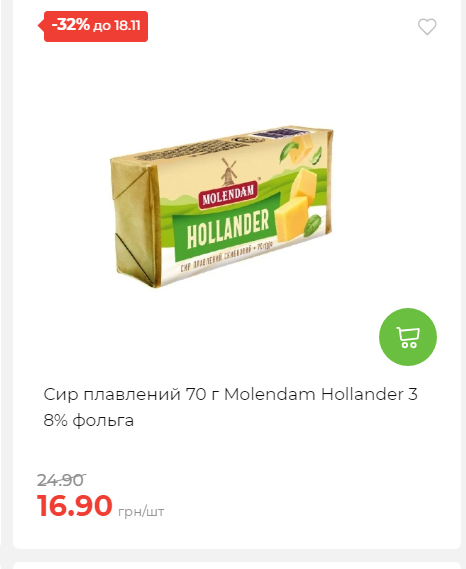Click the green HOLLANDER label on package
Image resolution: width=466 pixels, height=569 pixels.
pyautogui.click(x=226, y=226)
